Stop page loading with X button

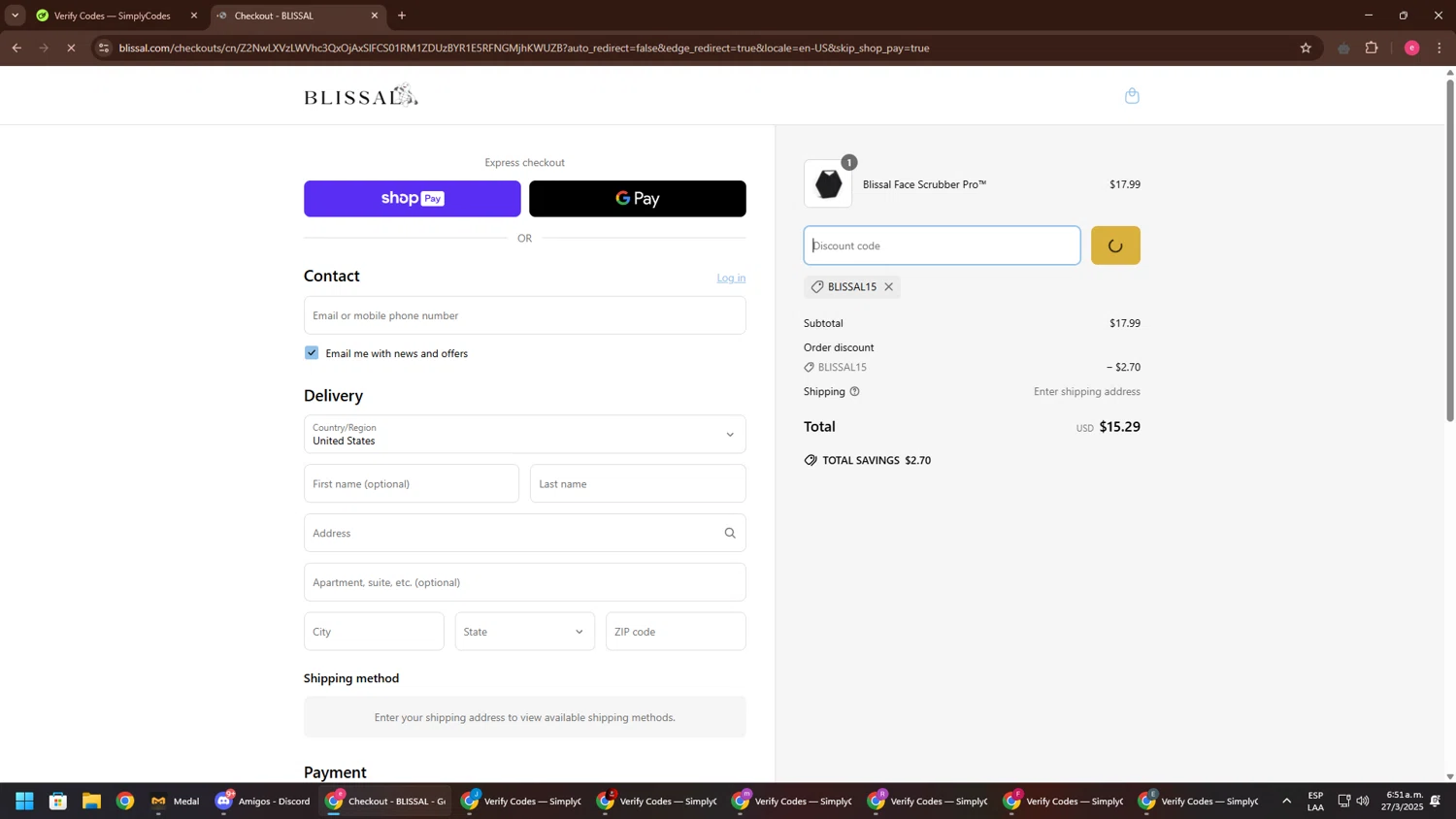[x=71, y=48]
